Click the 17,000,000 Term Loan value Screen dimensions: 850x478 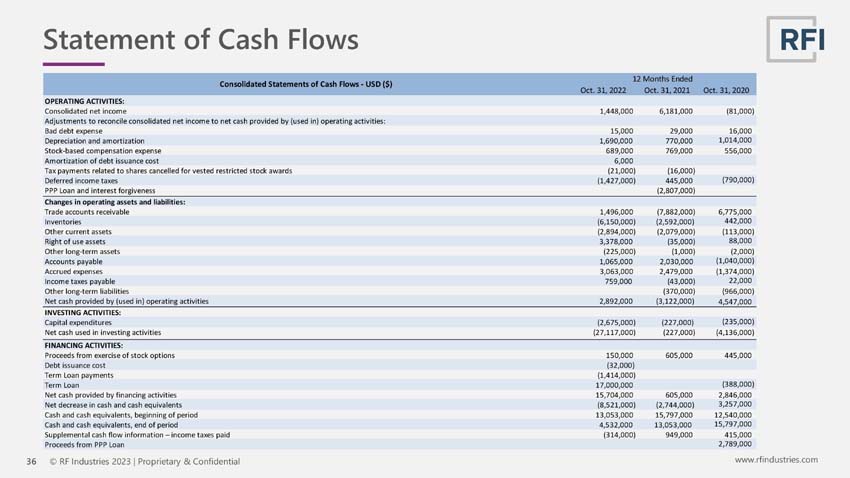tap(614, 385)
